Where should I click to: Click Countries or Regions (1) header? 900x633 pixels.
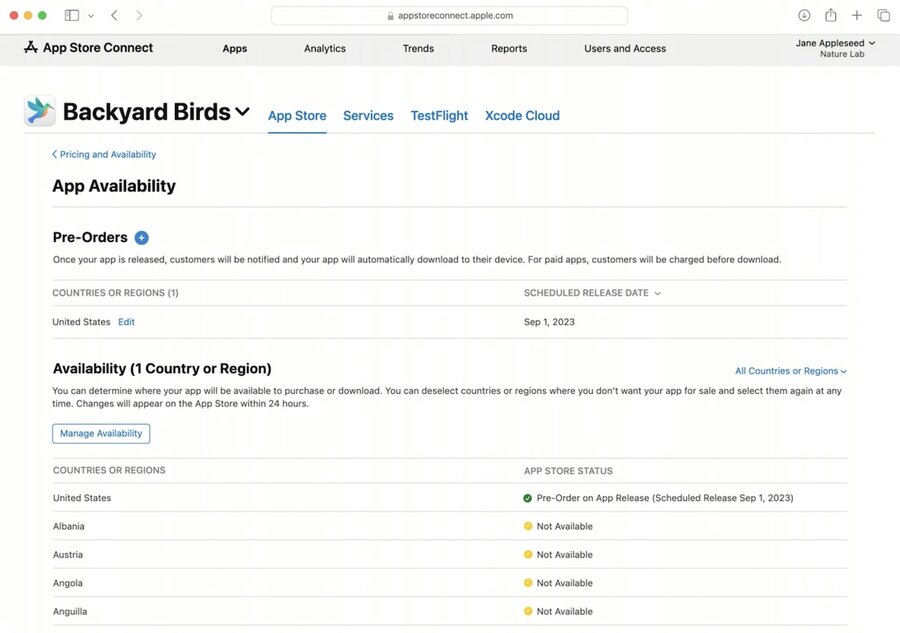(115, 293)
